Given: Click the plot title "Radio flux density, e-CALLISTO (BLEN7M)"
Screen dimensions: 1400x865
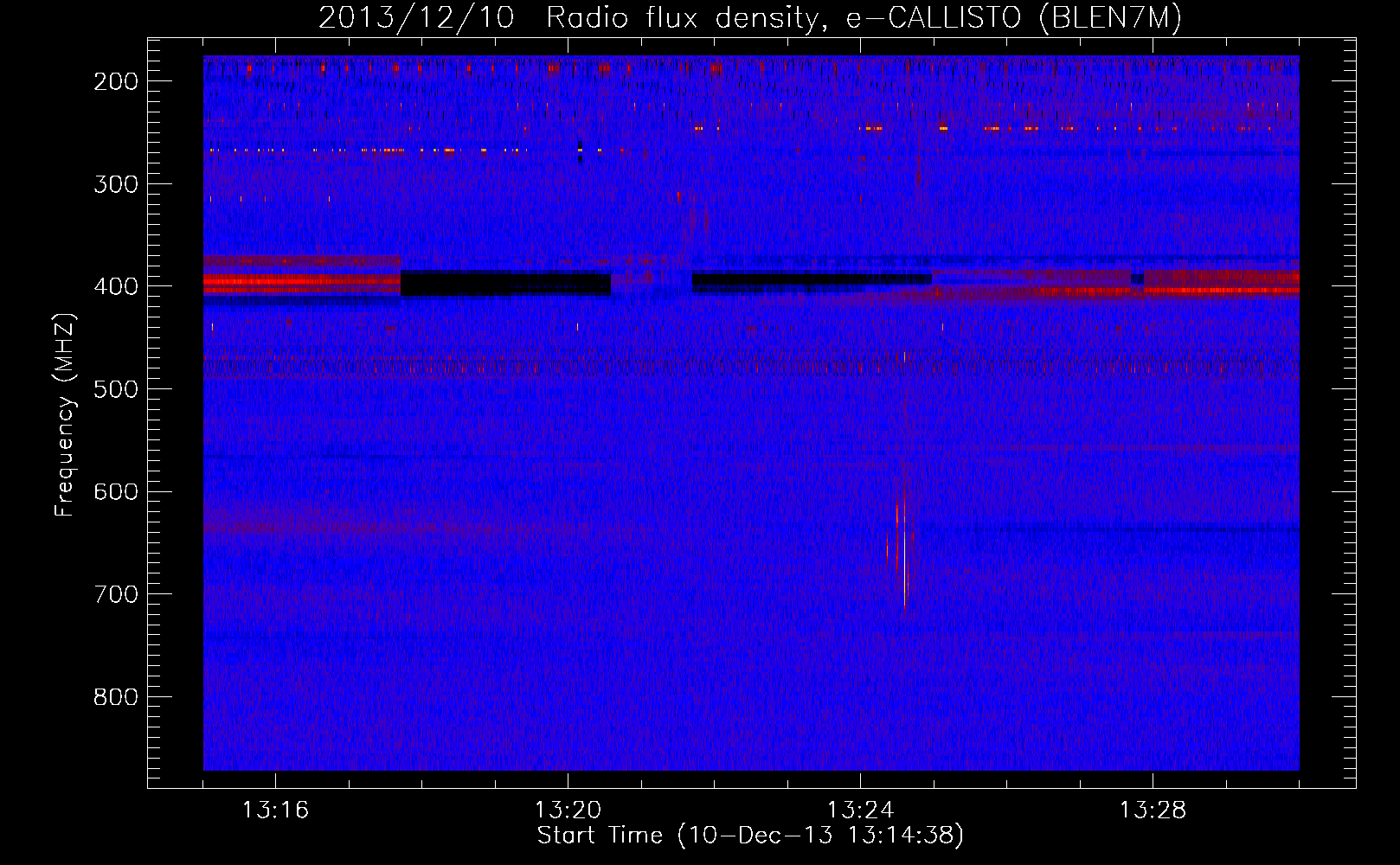Looking at the screenshot, I should click(864, 17).
